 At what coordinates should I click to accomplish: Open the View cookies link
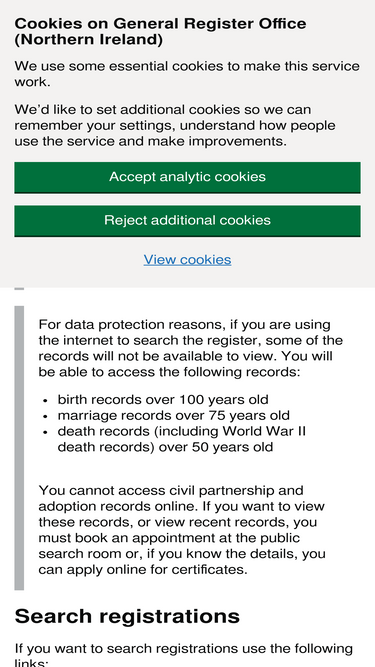(x=188, y=259)
